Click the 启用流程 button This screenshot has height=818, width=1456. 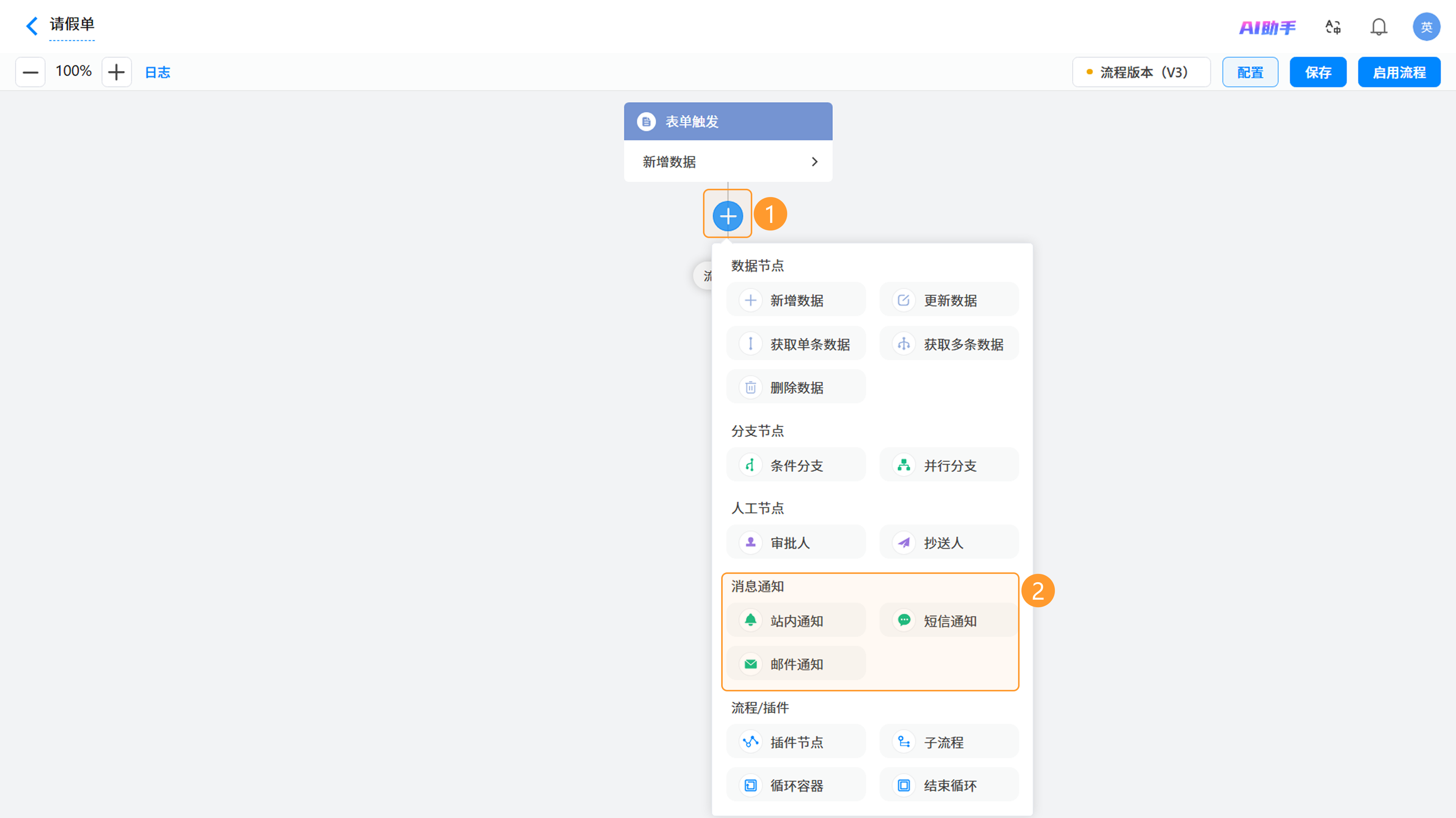pos(1399,72)
